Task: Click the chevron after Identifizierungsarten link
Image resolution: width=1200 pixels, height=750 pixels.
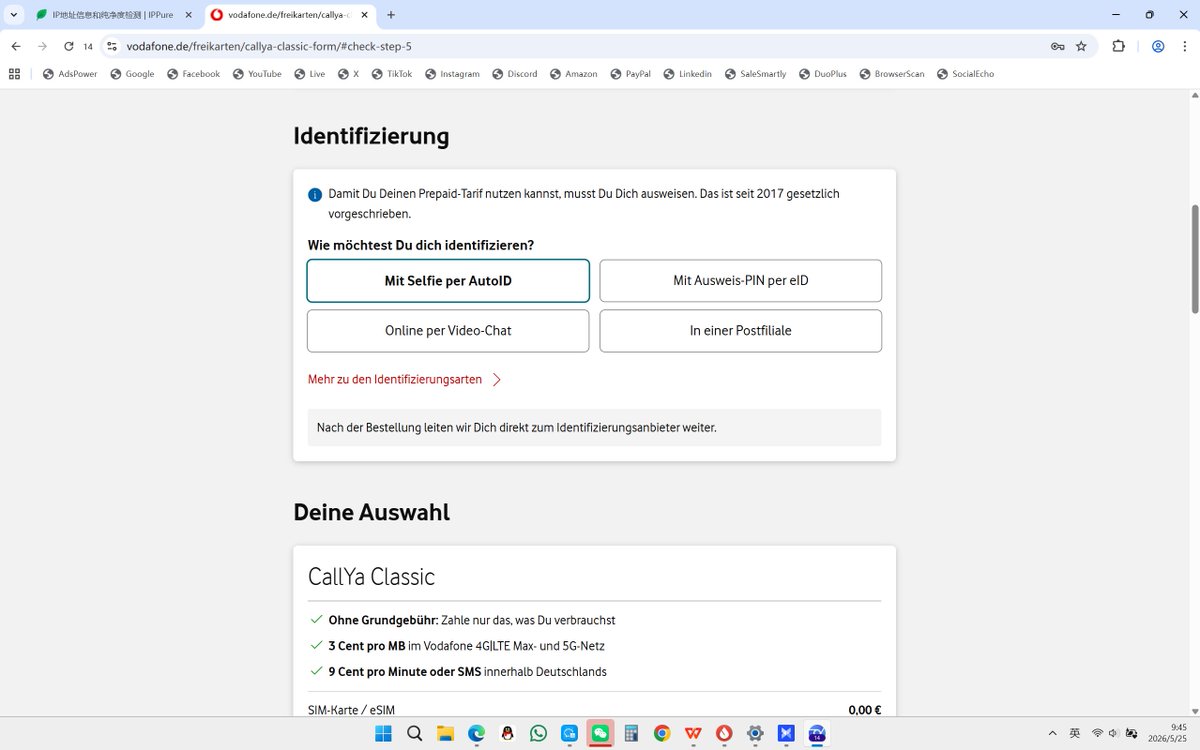Action: pos(497,380)
